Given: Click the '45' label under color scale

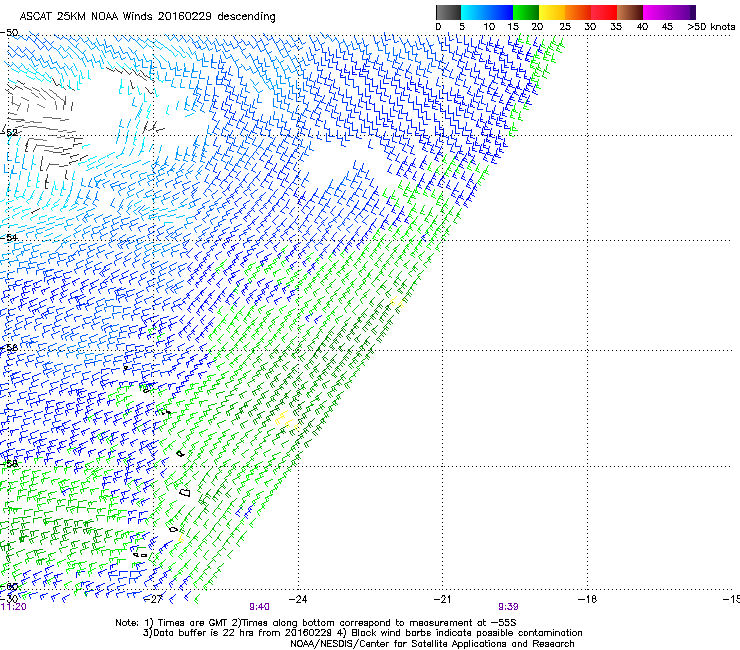Looking at the screenshot, I should pos(667,27).
